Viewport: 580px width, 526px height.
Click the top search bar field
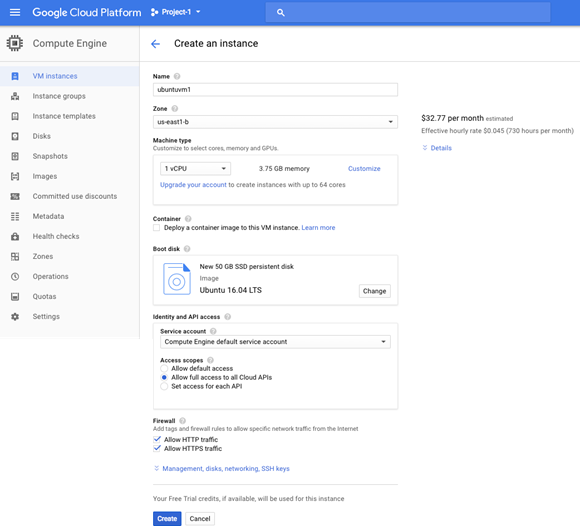pos(408,13)
